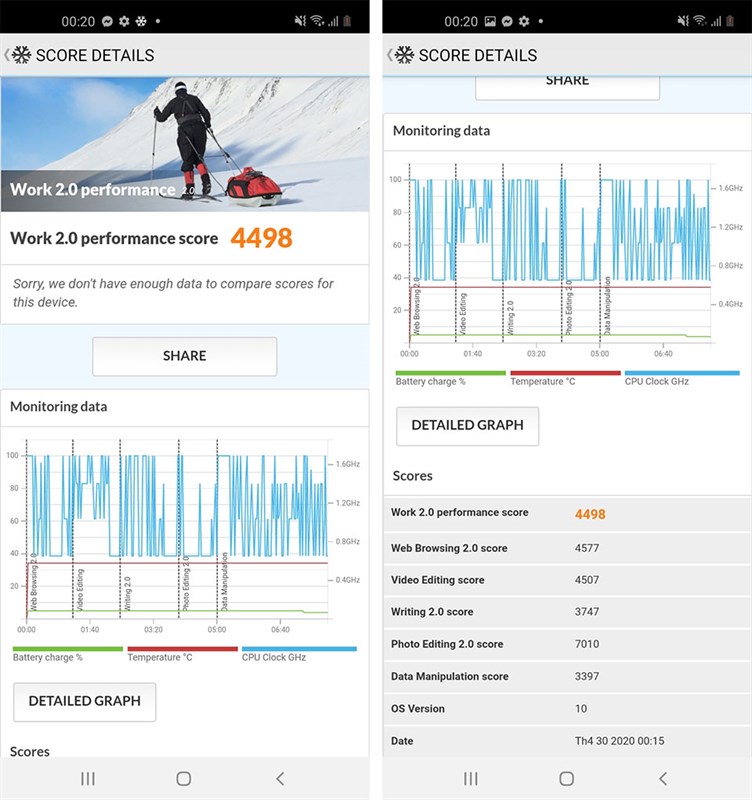Select the Photo Editing 2.0 score row

coord(567,644)
